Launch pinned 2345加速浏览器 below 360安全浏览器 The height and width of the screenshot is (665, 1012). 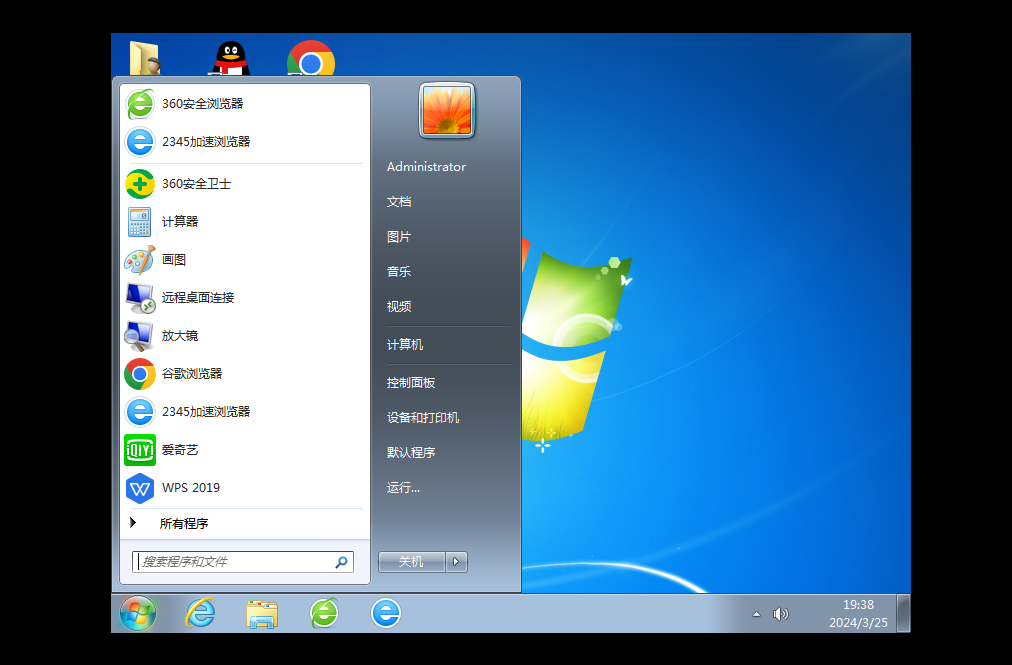click(245, 142)
